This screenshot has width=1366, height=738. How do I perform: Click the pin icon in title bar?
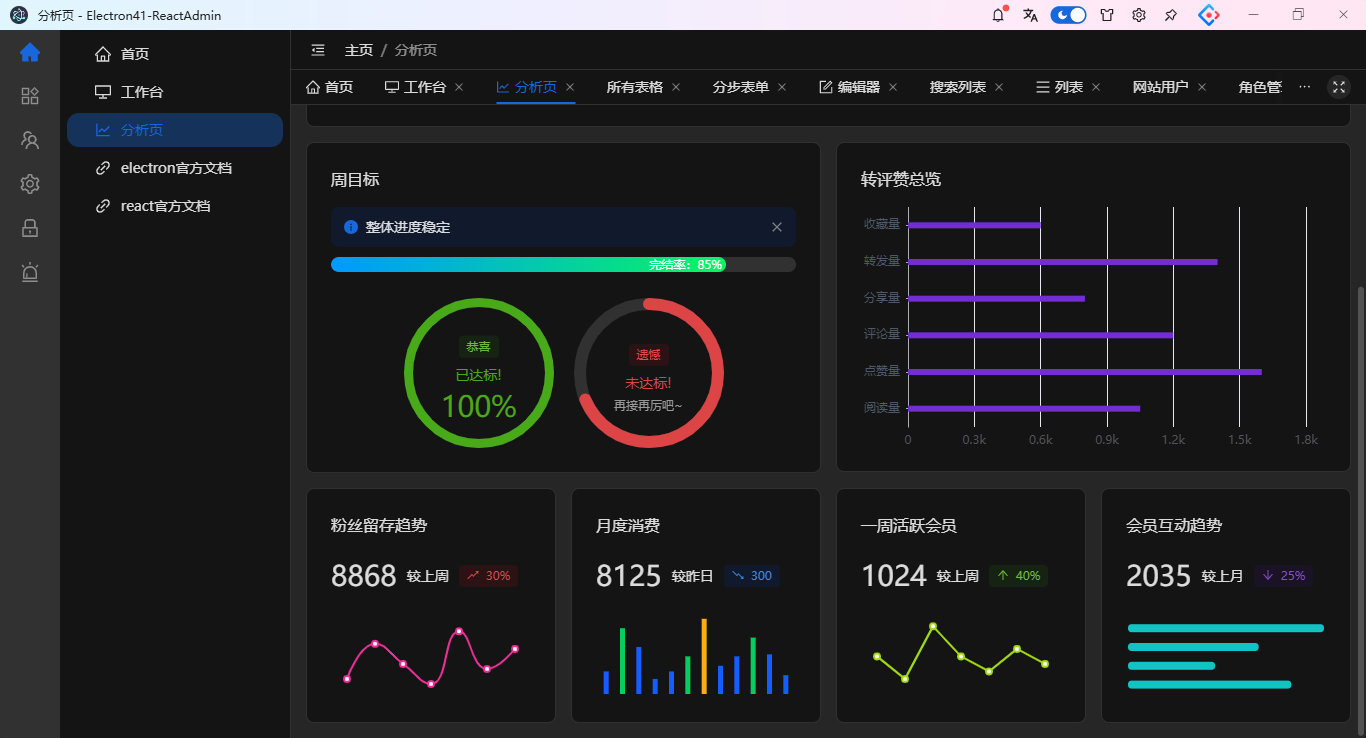[x=1170, y=15]
